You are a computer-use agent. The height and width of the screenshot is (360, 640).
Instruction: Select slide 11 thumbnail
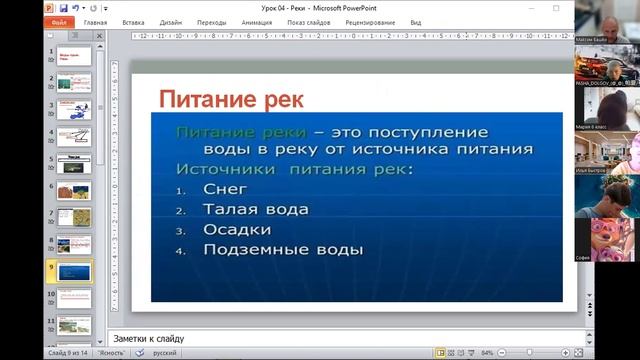(74, 326)
